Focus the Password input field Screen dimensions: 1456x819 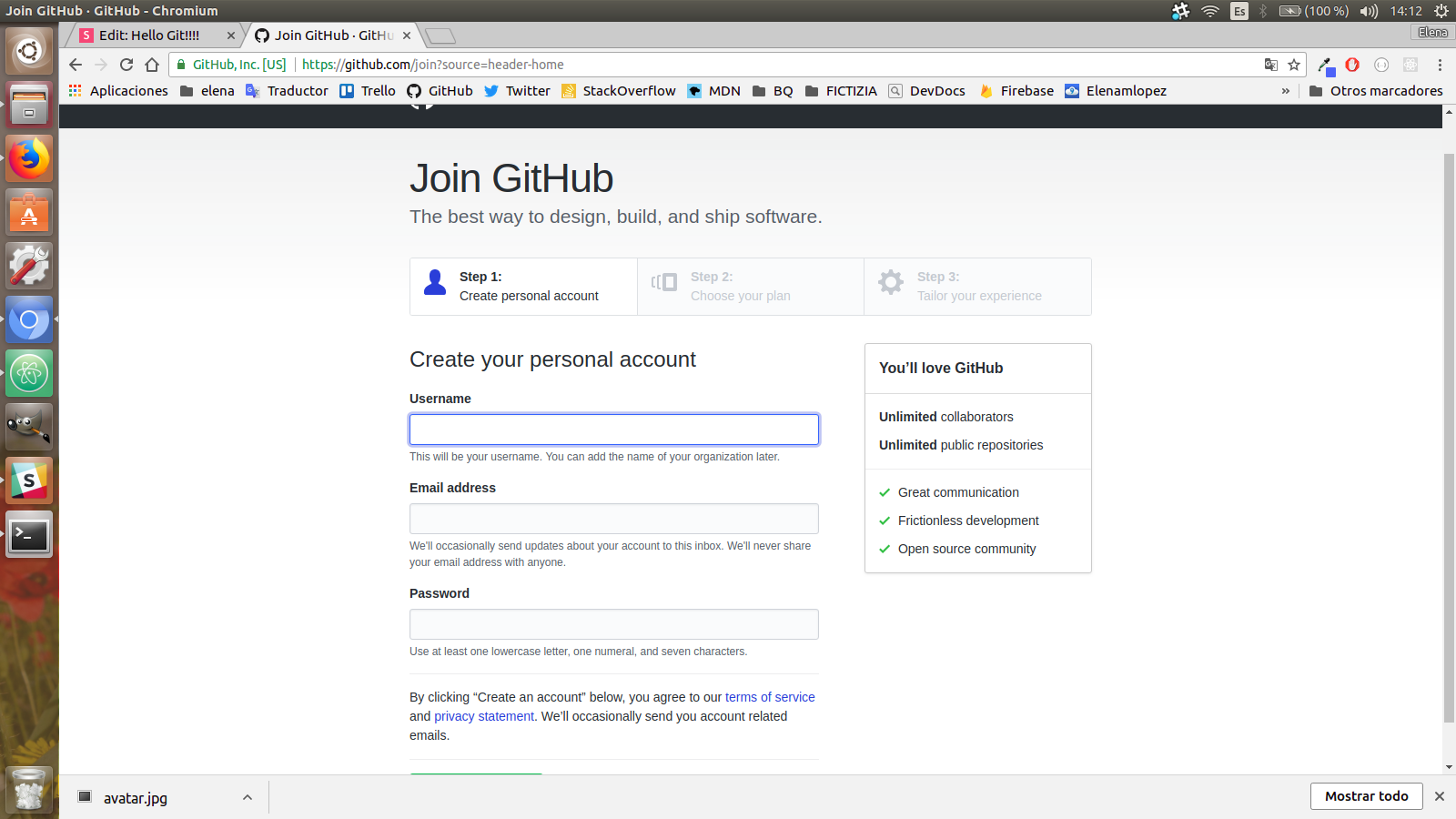614,624
